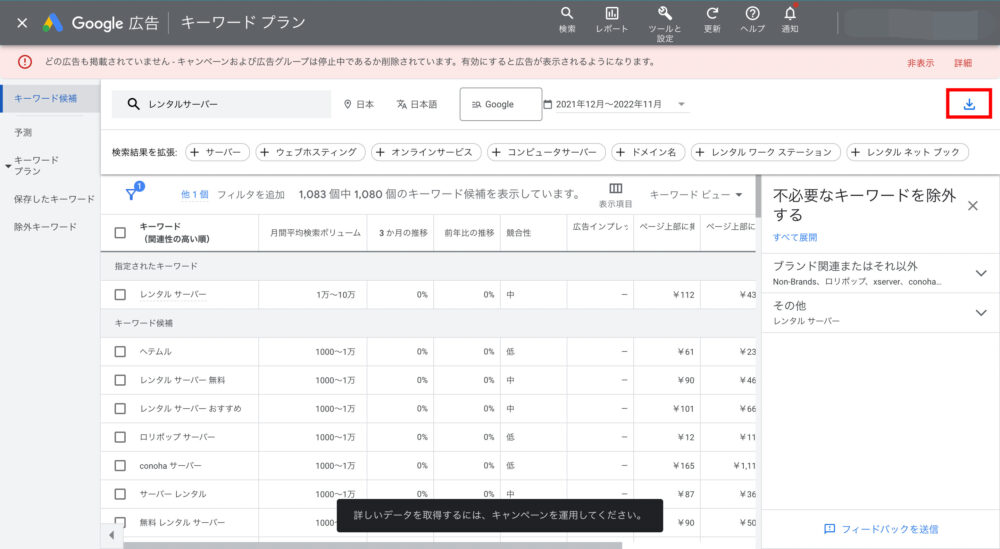
Task: Expand ブランド関連またはそれ以外 section
Action: point(981,273)
